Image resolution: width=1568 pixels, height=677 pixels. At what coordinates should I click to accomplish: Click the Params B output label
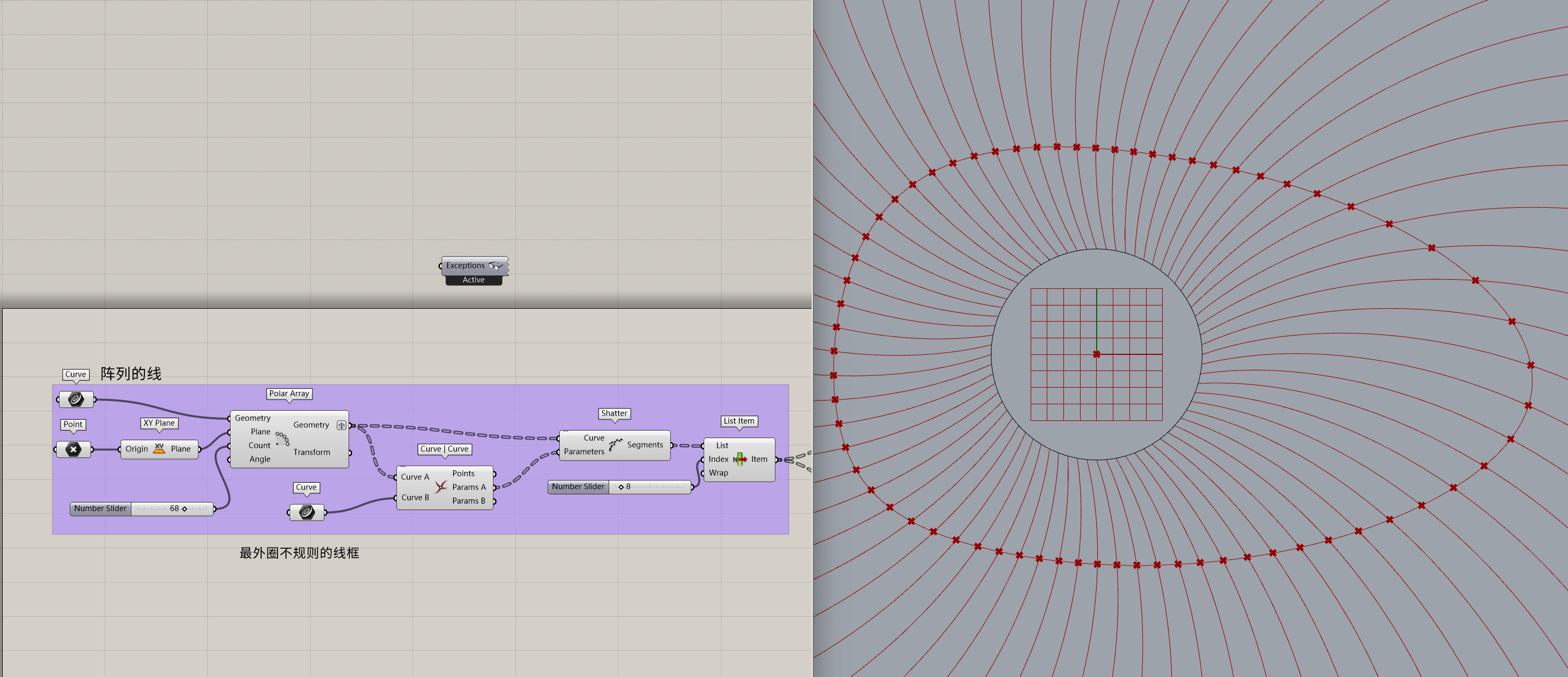click(x=468, y=500)
